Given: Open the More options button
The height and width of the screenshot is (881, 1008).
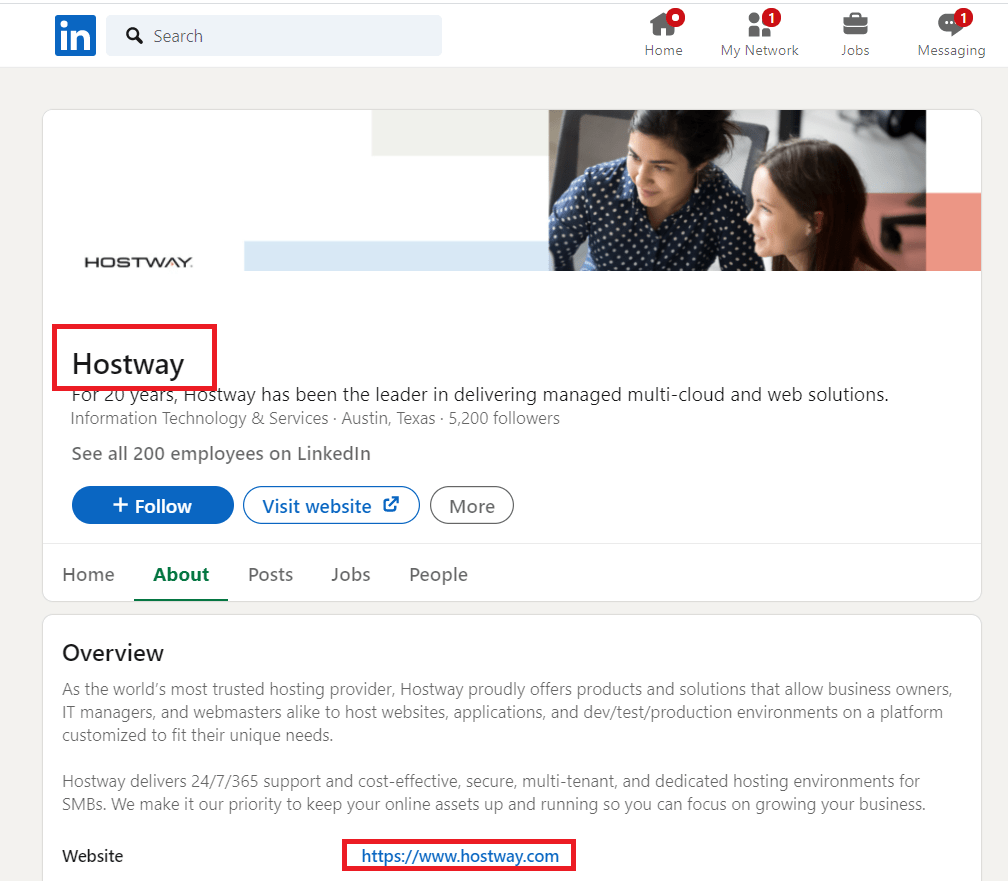Looking at the screenshot, I should [472, 505].
